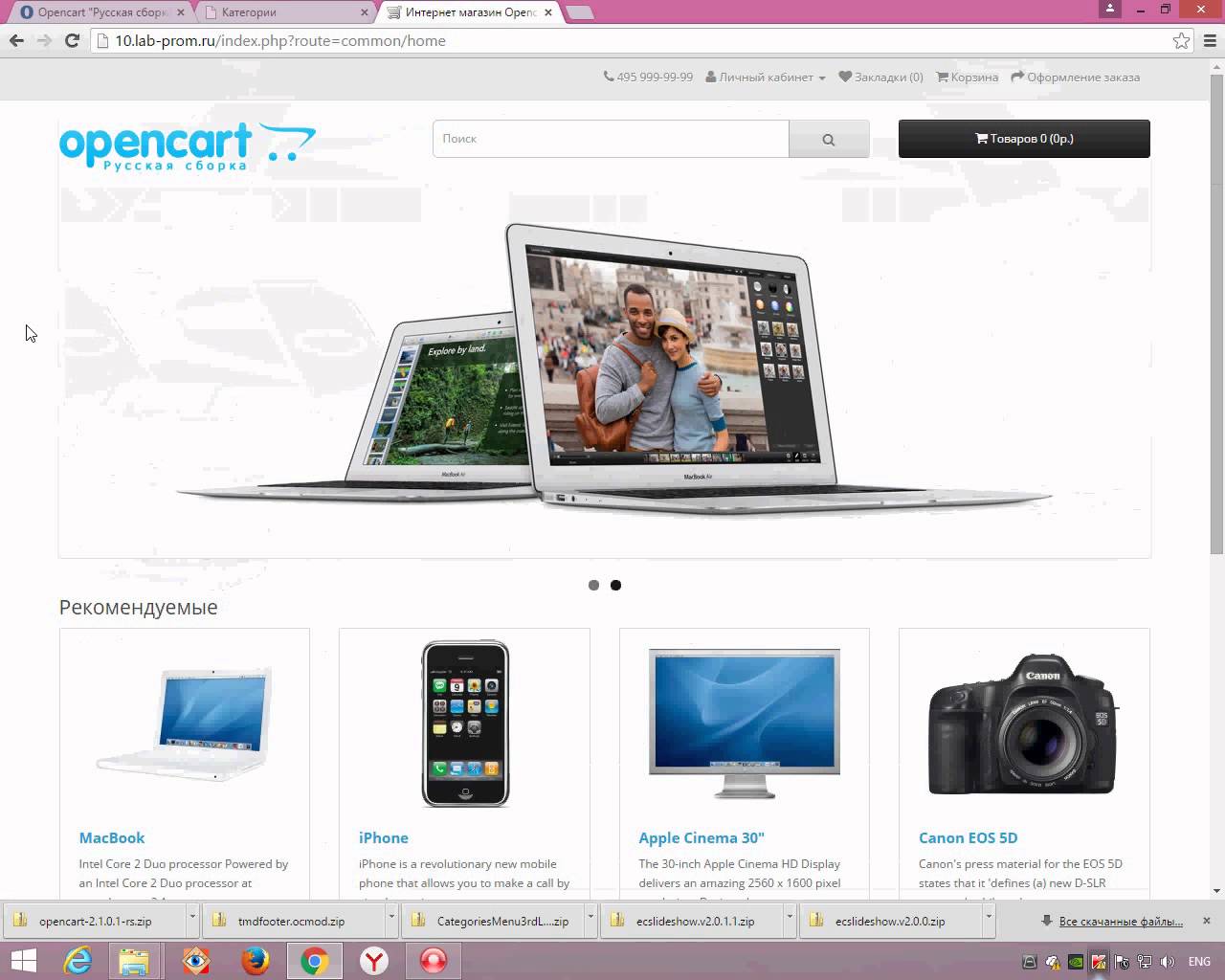Launch Yandex browser from taskbar
The width and height of the screenshot is (1225, 980).
[x=374, y=961]
